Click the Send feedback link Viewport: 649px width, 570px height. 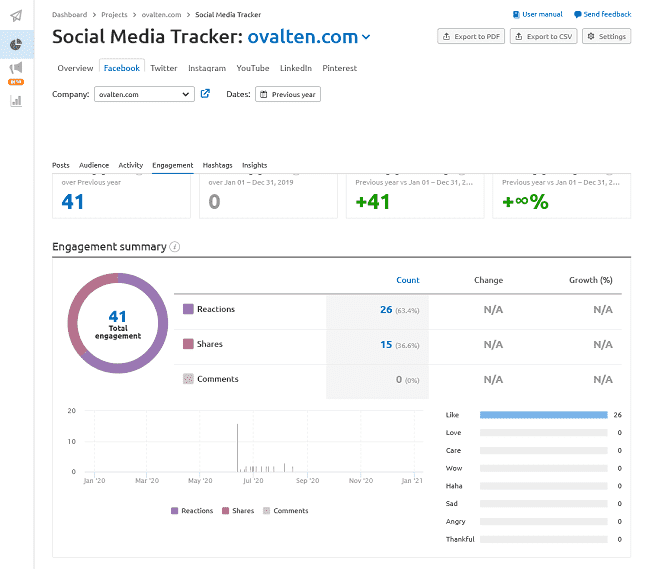(x=607, y=14)
